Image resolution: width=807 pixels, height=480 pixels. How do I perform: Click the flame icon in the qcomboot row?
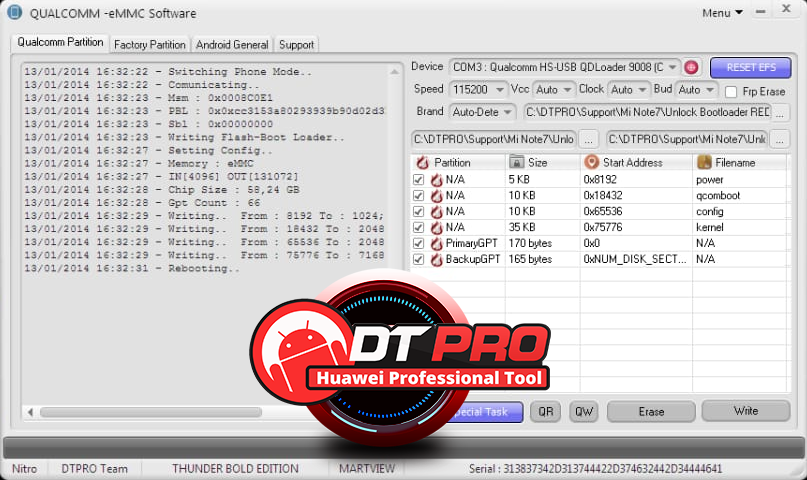[436, 195]
